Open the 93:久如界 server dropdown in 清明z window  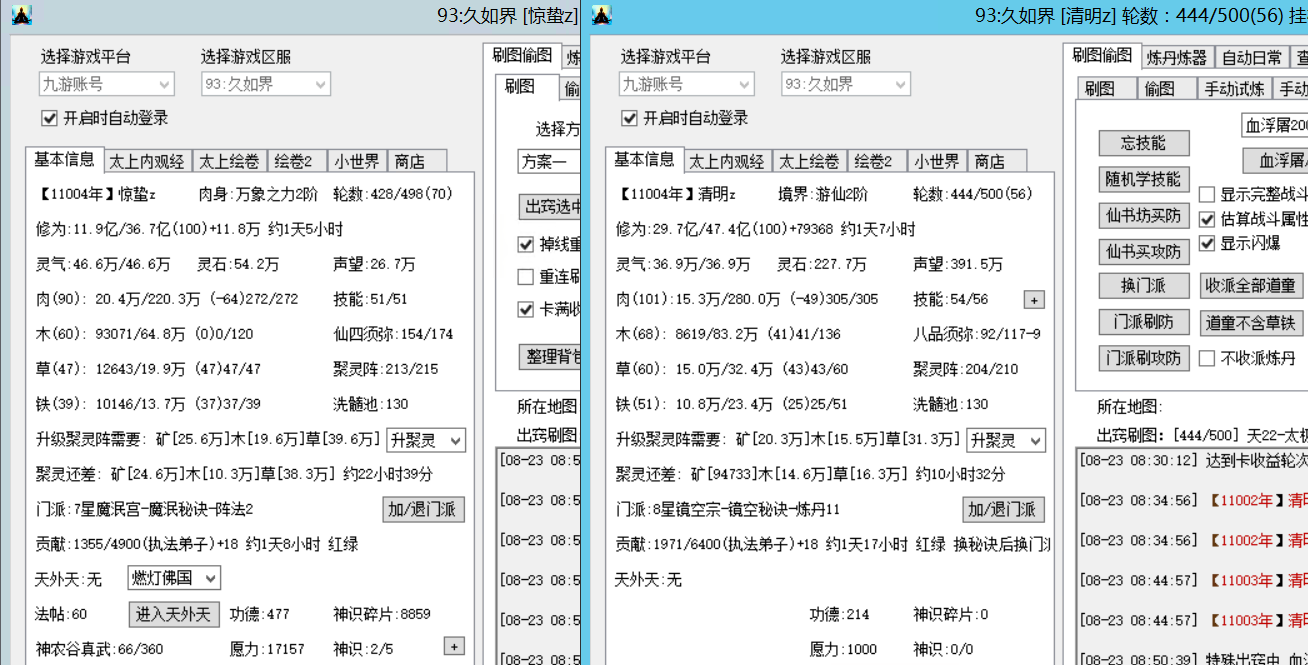846,85
